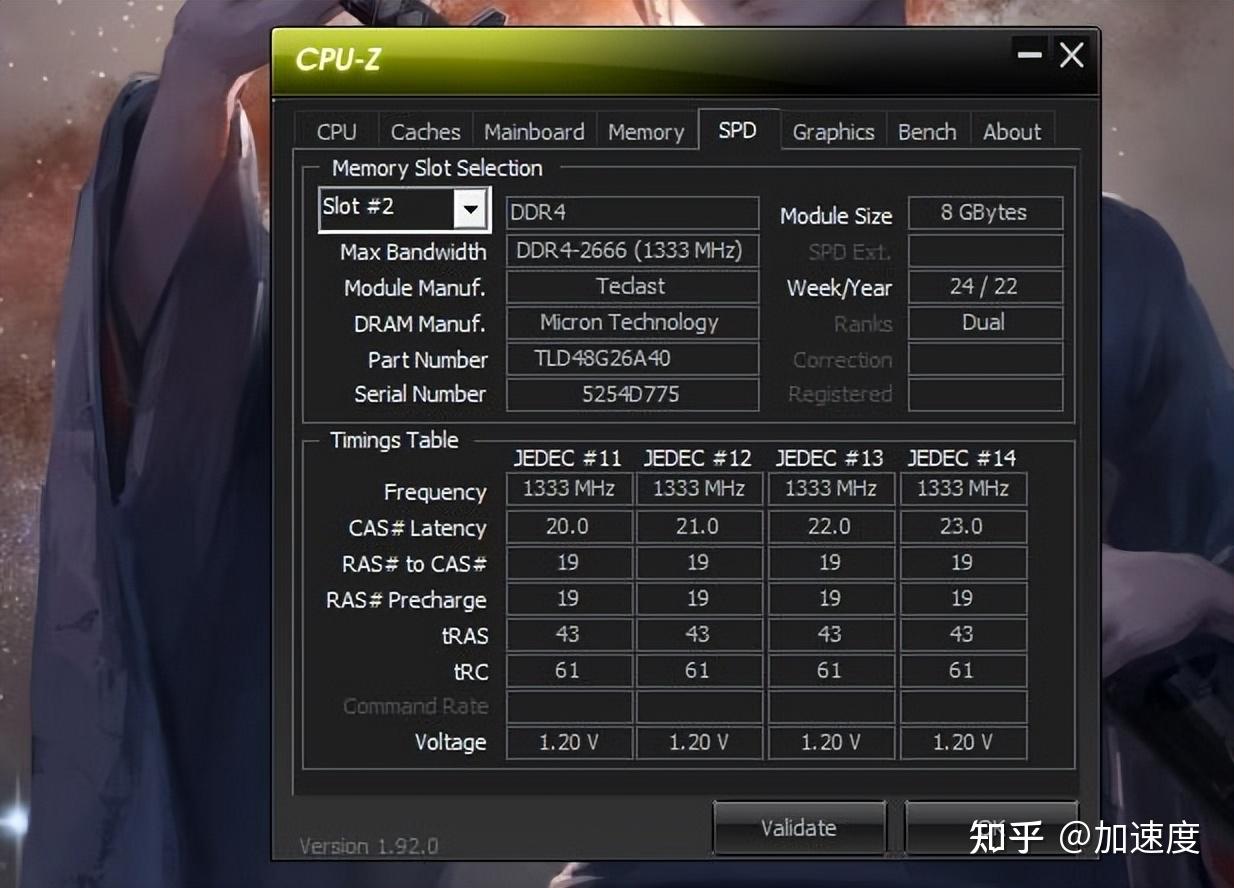Click CAS# Latency value 23.0
The width and height of the screenshot is (1234, 888).
963,526
